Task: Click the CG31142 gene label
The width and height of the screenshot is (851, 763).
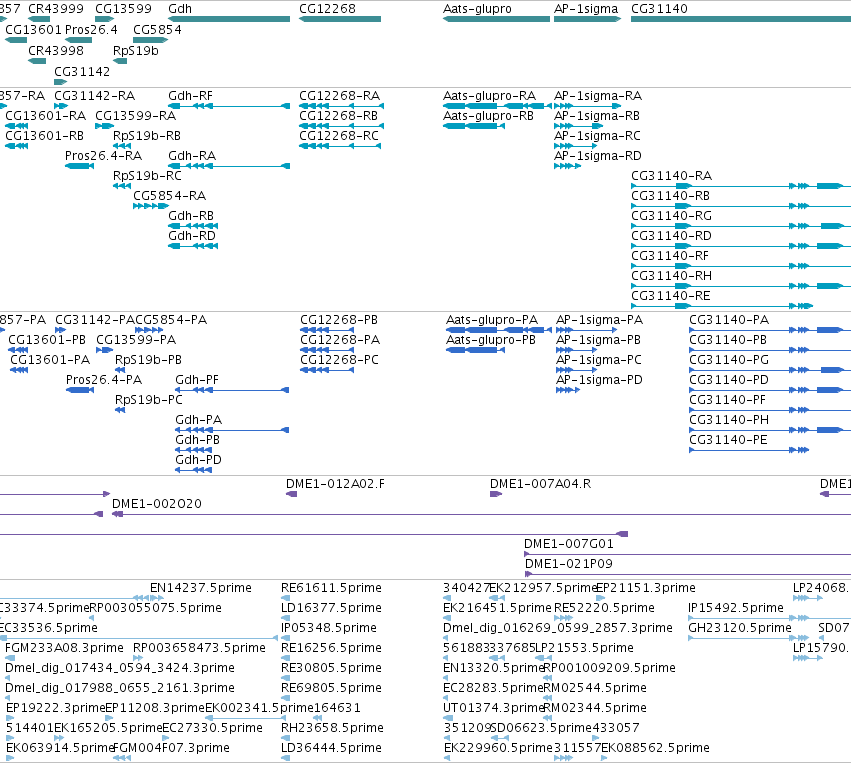Action: click(82, 72)
